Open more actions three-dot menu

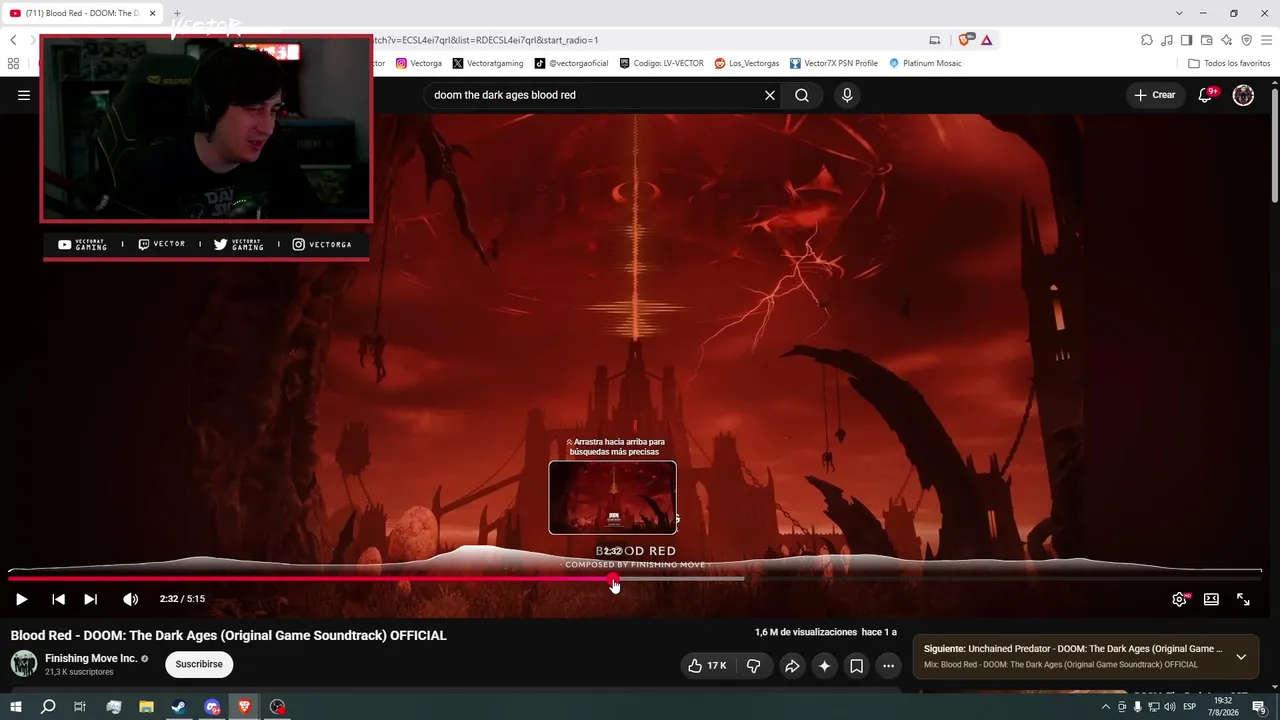point(888,666)
